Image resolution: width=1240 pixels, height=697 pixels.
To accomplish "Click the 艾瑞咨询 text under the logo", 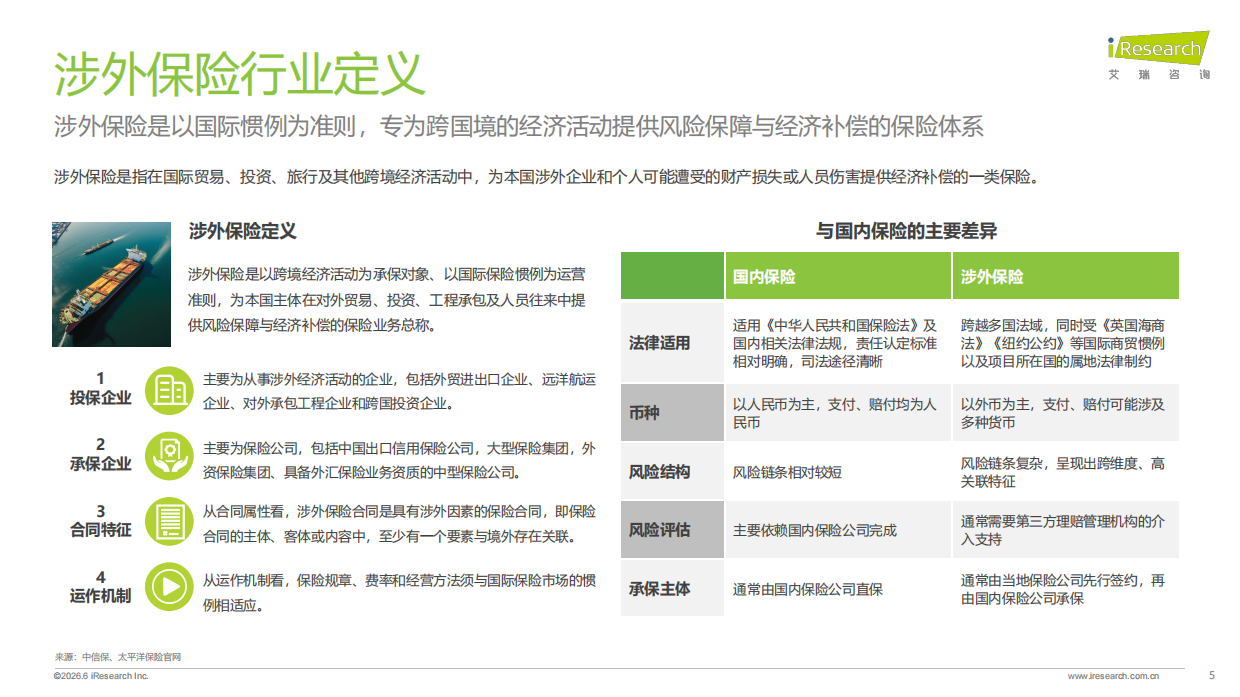I will pos(1160,75).
